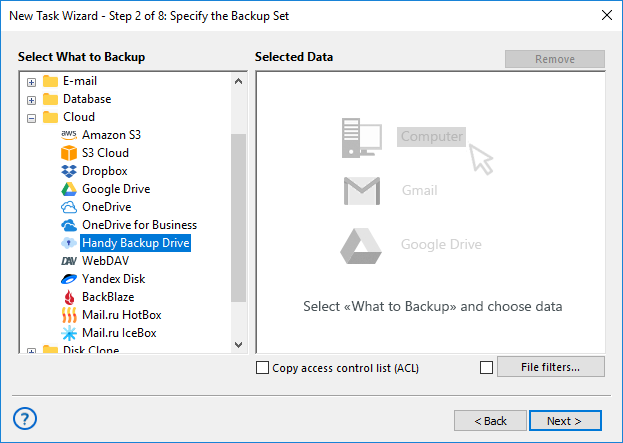
Task: Click the BackBlaze flame icon
Action: click(69, 297)
